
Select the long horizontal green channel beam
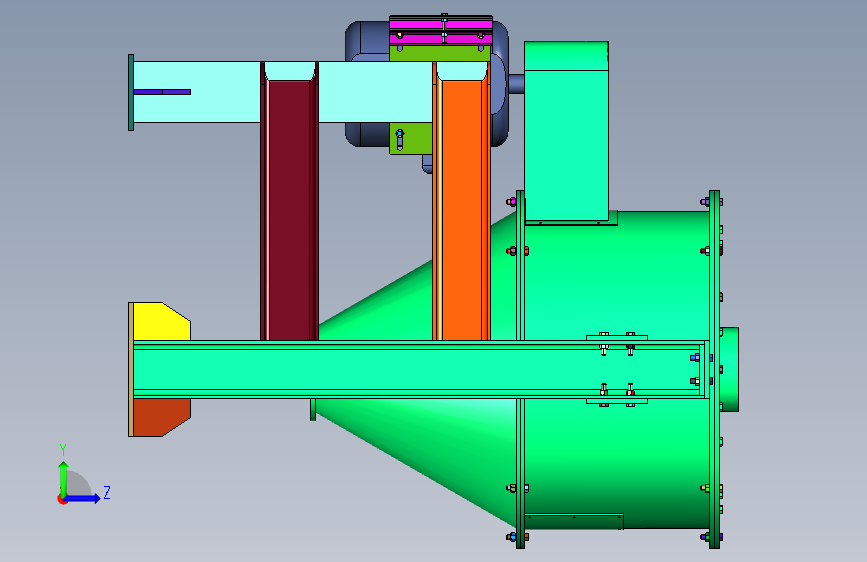coord(420,369)
